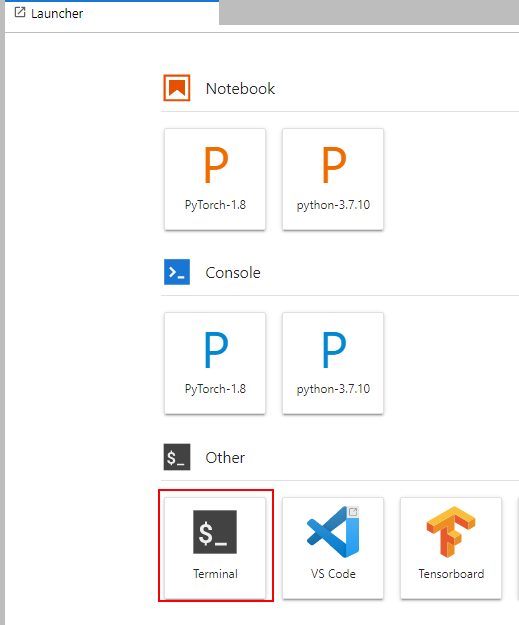This screenshot has width=519, height=625.
Task: Launch VS Code from Other section
Action: click(x=333, y=548)
